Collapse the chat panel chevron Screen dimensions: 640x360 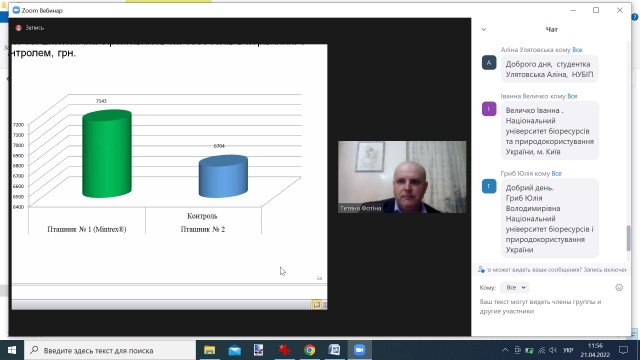(x=484, y=29)
